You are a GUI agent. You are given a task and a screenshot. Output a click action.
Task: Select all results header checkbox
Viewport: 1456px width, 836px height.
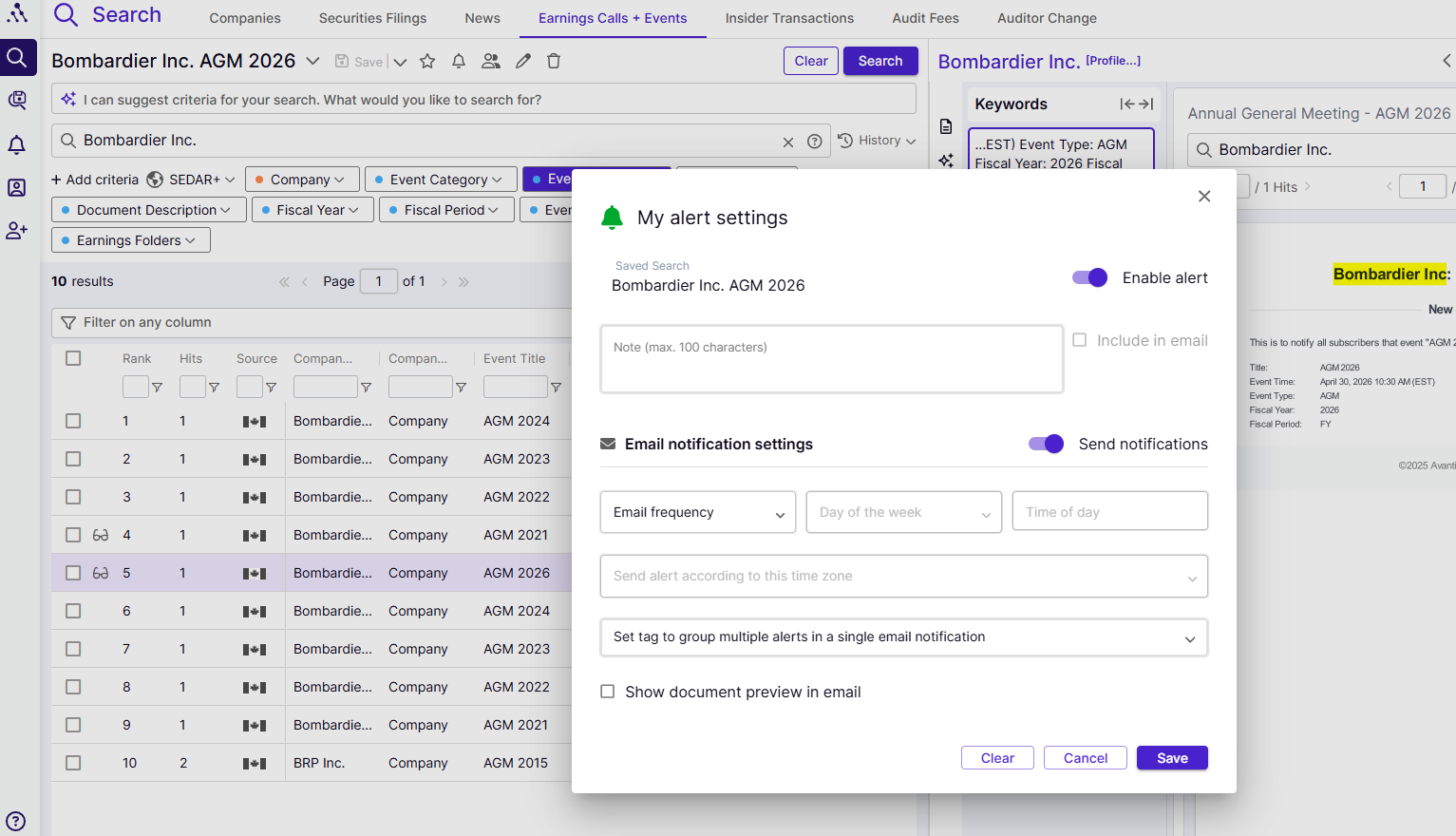click(73, 358)
